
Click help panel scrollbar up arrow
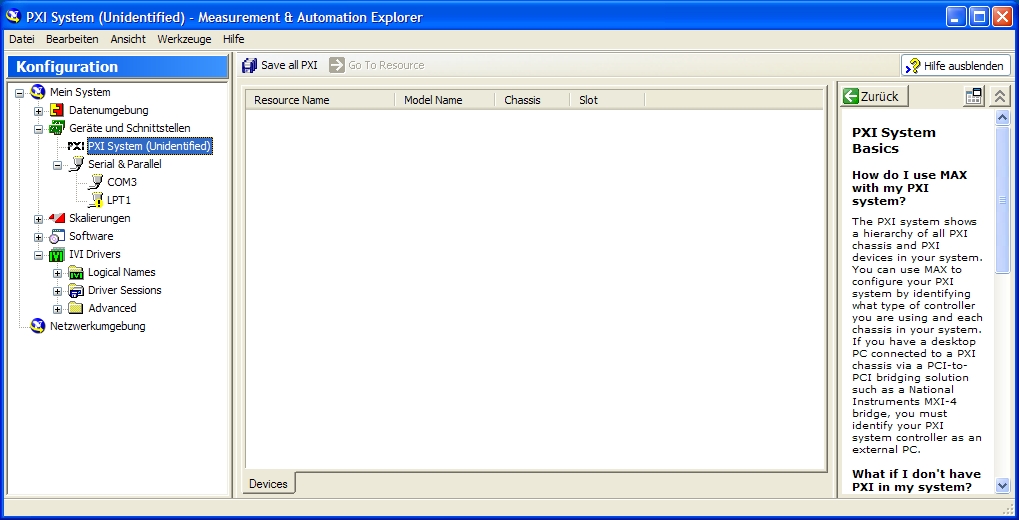pos(1001,118)
